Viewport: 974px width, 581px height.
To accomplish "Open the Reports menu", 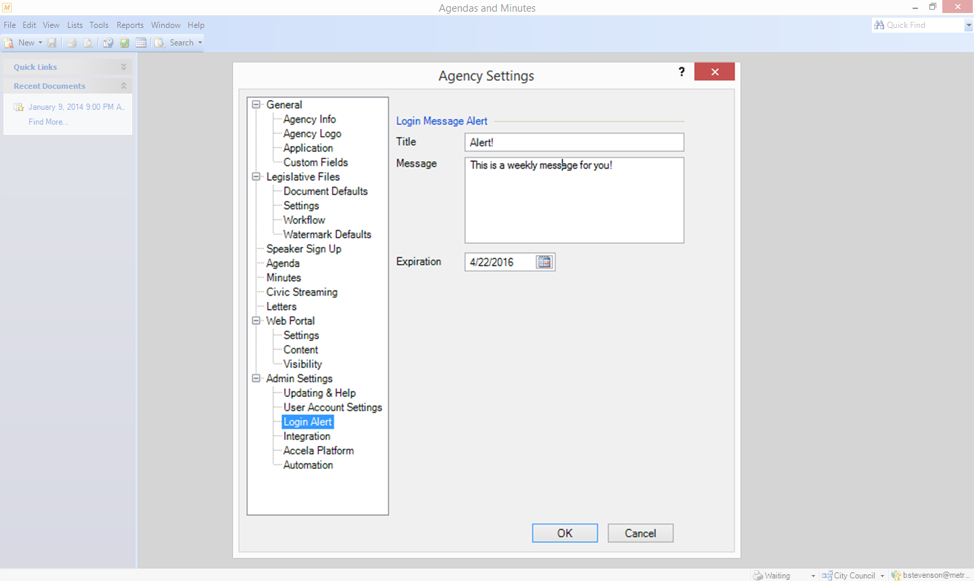I will tap(130, 25).
